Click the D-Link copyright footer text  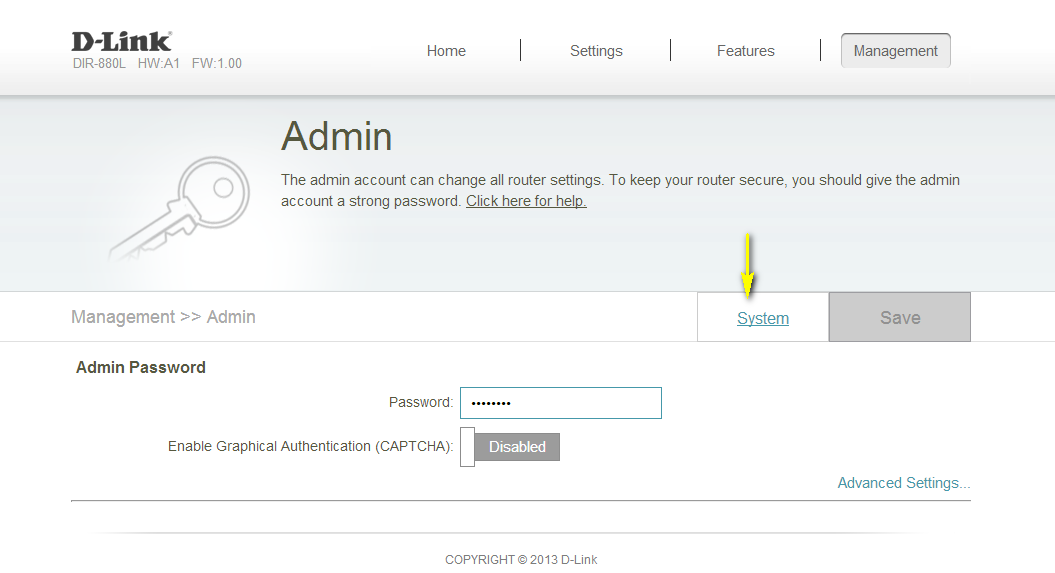[521, 560]
